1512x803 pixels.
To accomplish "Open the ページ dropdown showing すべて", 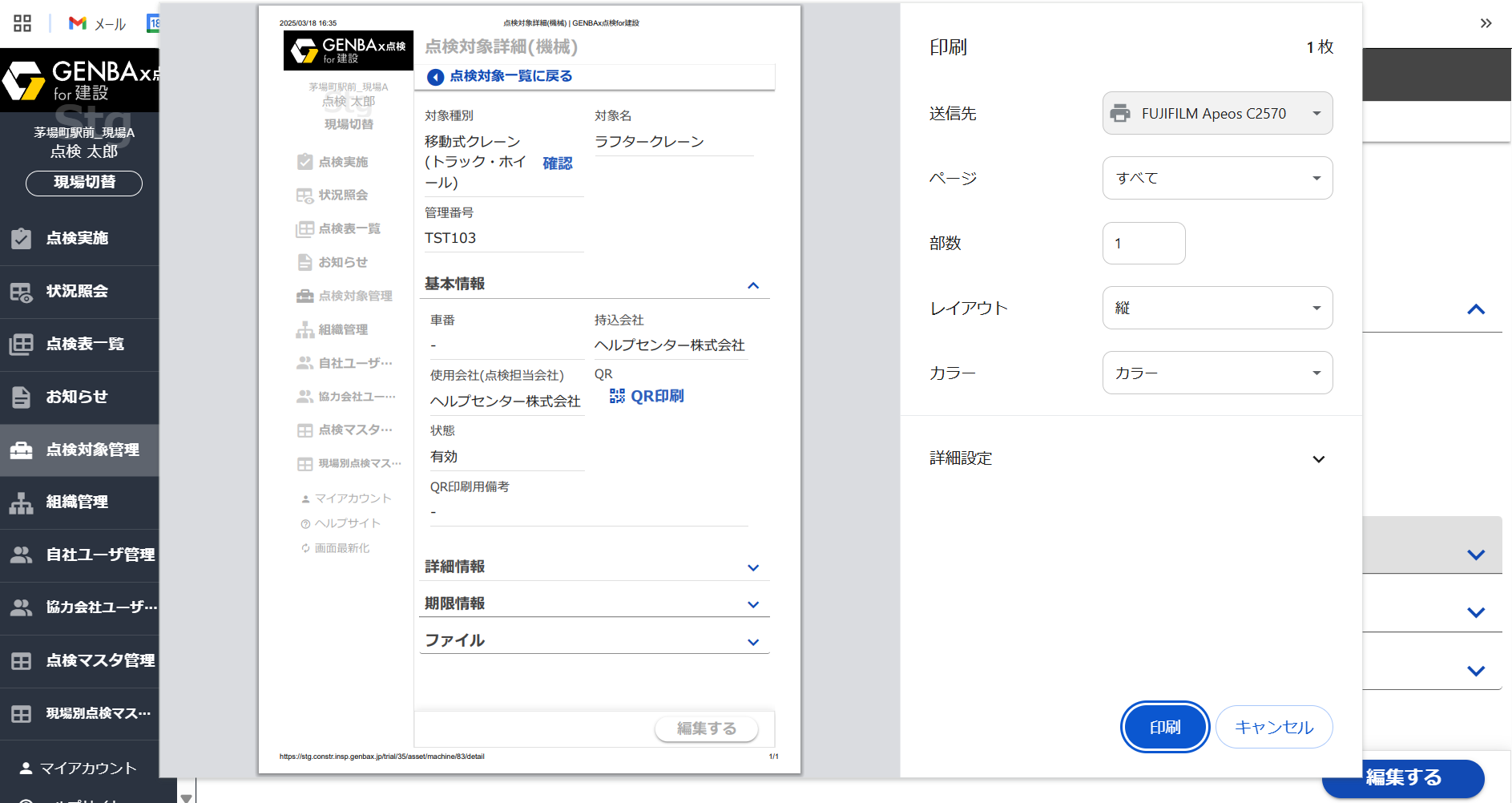I will tap(1217, 178).
